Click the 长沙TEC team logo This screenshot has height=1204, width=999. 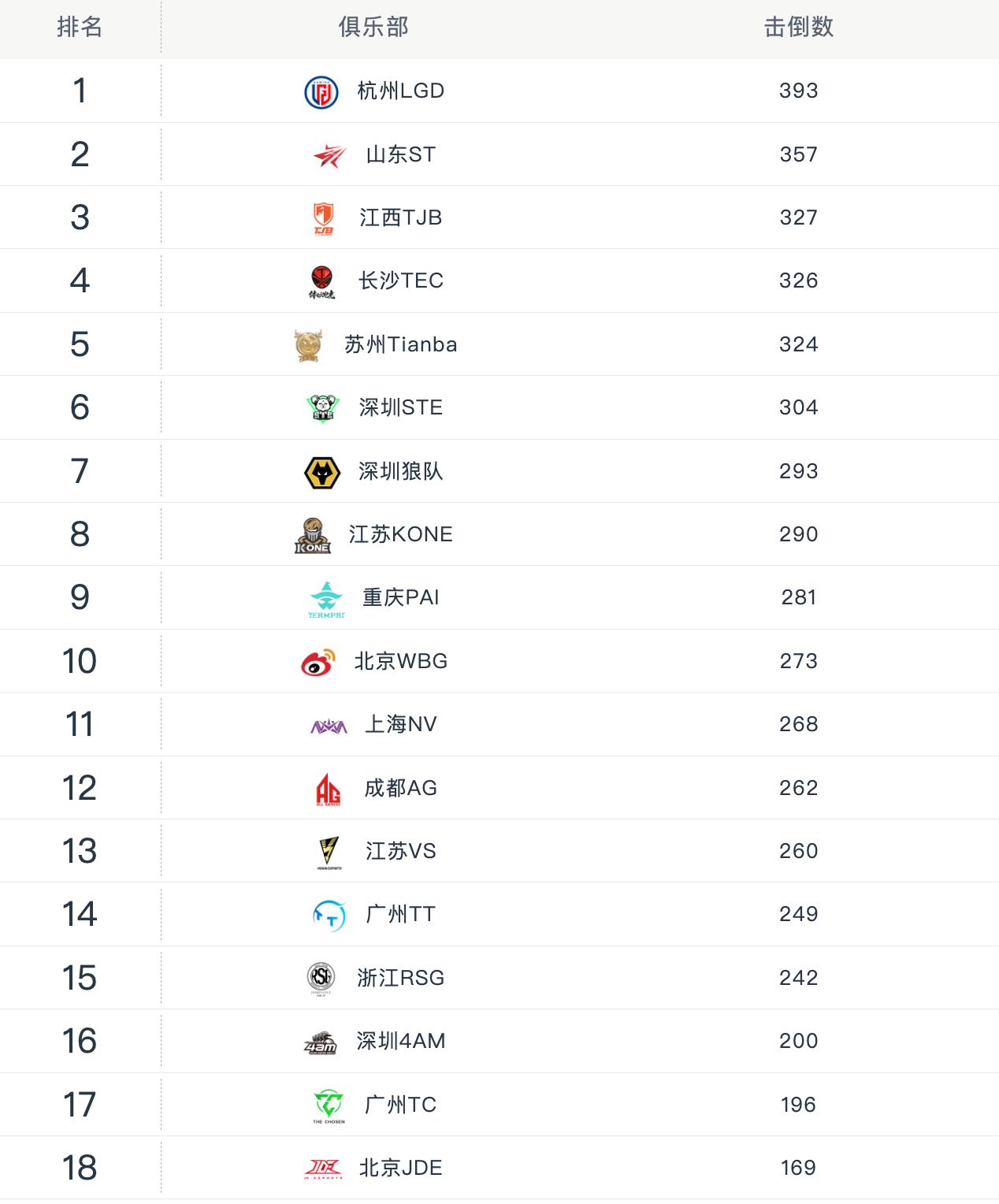321,281
